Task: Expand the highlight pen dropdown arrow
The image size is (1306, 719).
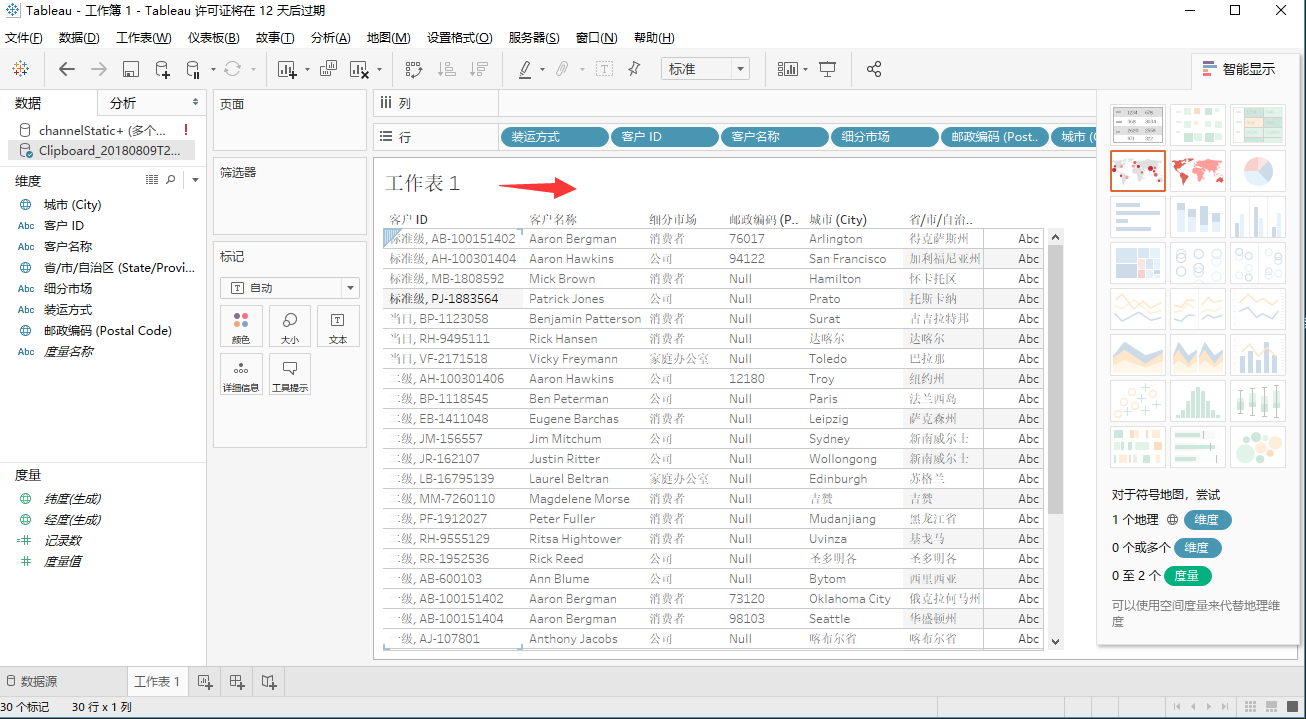Action: pos(542,69)
